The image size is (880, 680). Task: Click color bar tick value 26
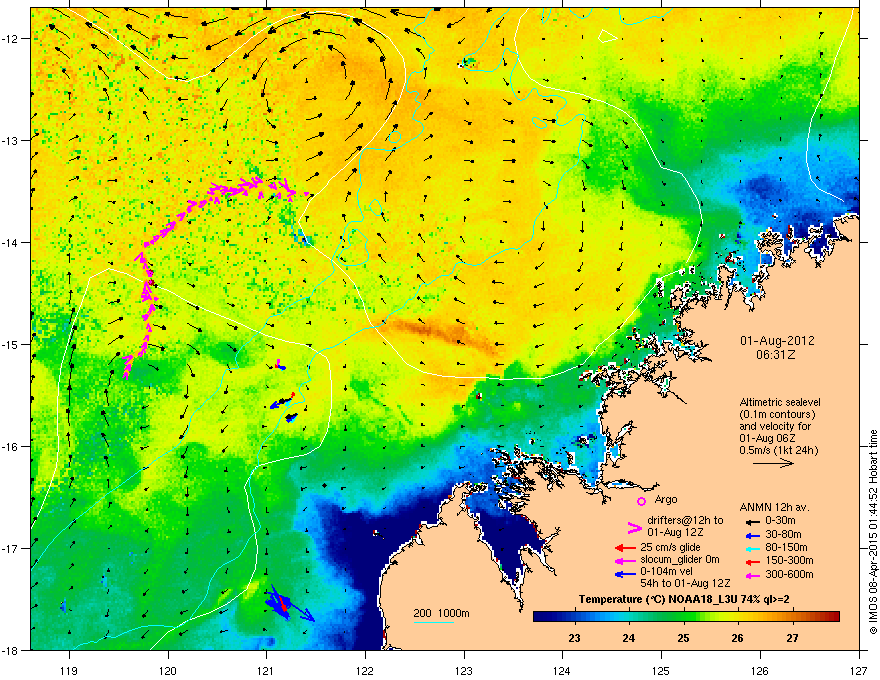tap(737, 638)
